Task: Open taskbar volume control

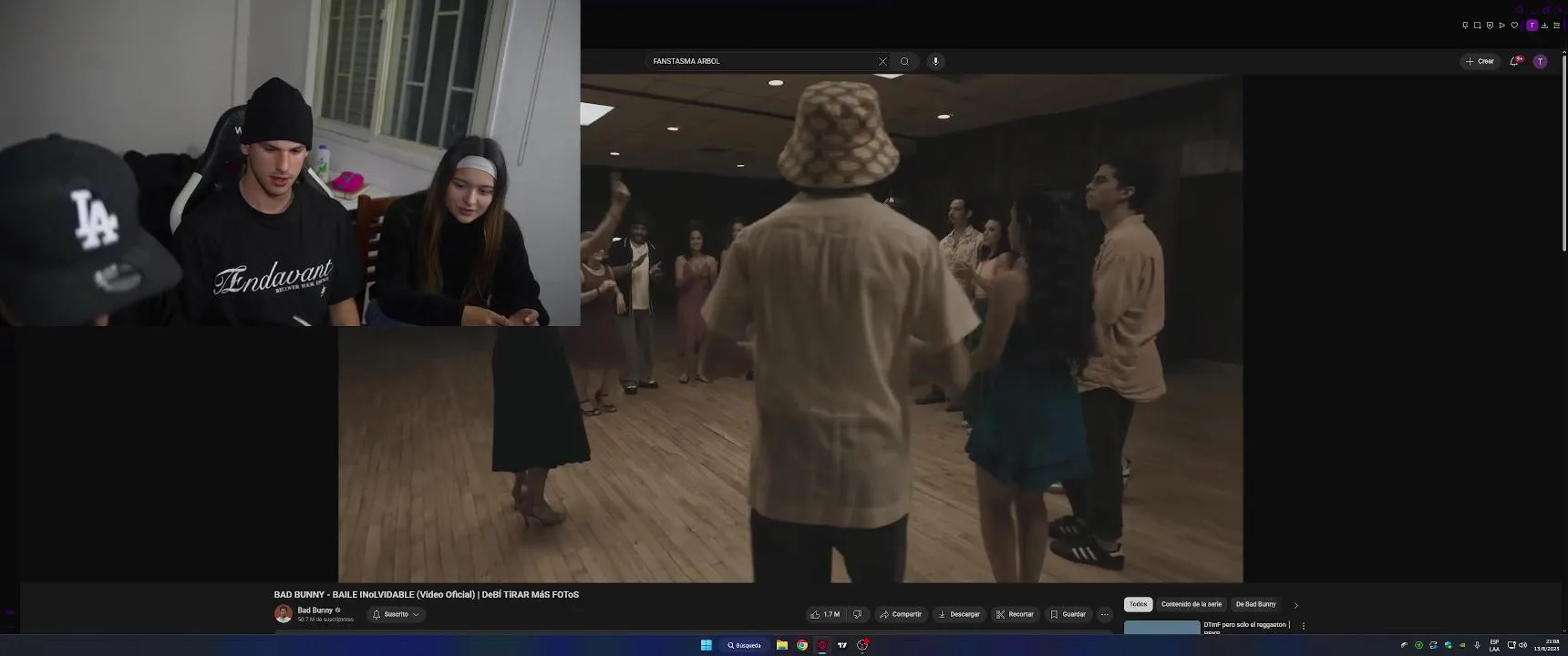Action: pyautogui.click(x=1522, y=645)
